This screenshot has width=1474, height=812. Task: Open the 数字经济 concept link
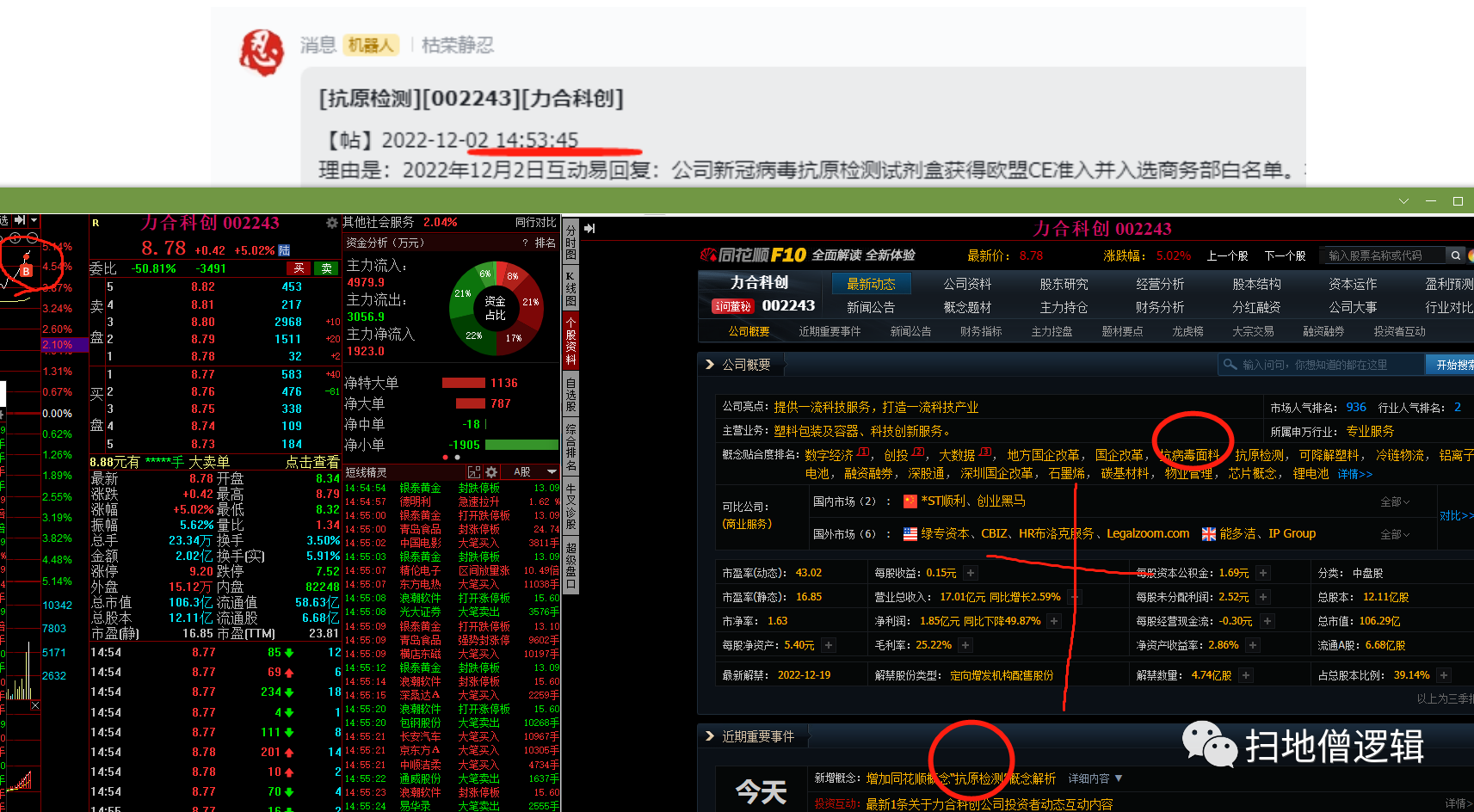[829, 455]
